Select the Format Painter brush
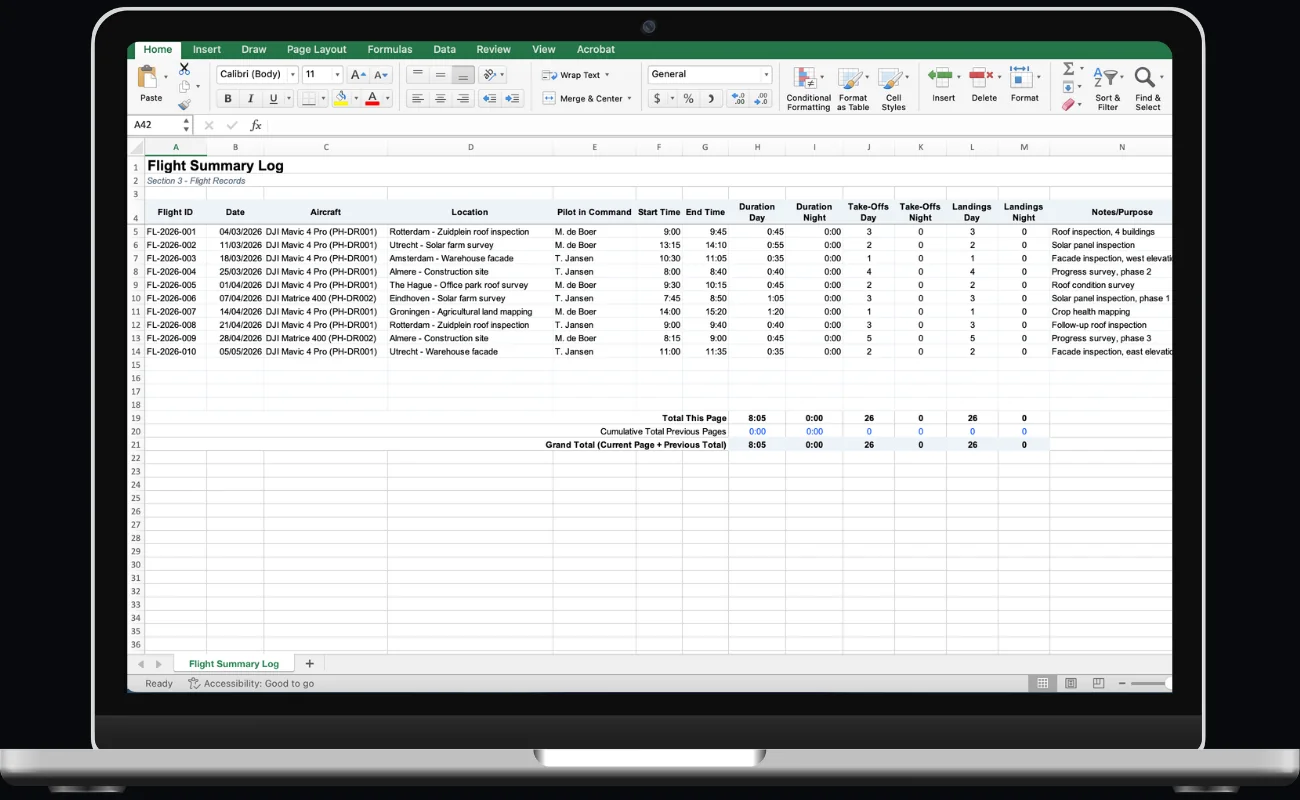The width and height of the screenshot is (1300, 800). 184,104
